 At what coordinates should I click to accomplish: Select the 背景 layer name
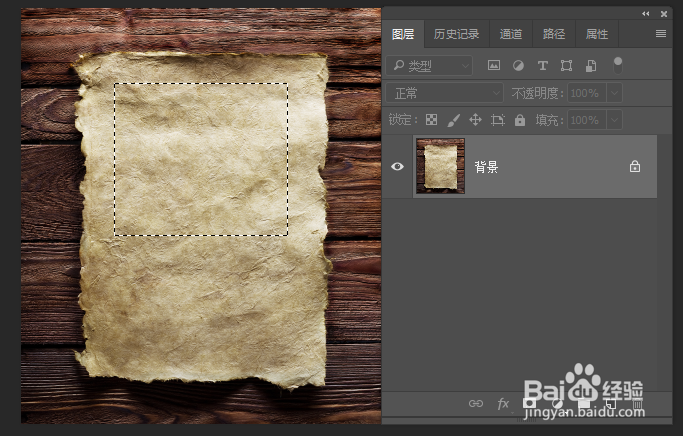pos(486,167)
